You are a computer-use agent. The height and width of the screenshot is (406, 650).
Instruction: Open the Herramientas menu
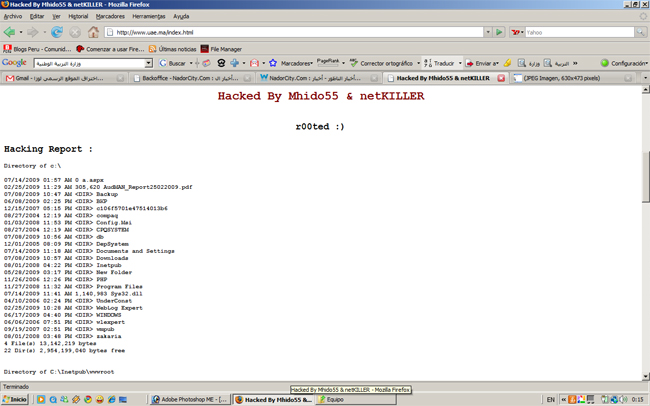pyautogui.click(x=149, y=16)
